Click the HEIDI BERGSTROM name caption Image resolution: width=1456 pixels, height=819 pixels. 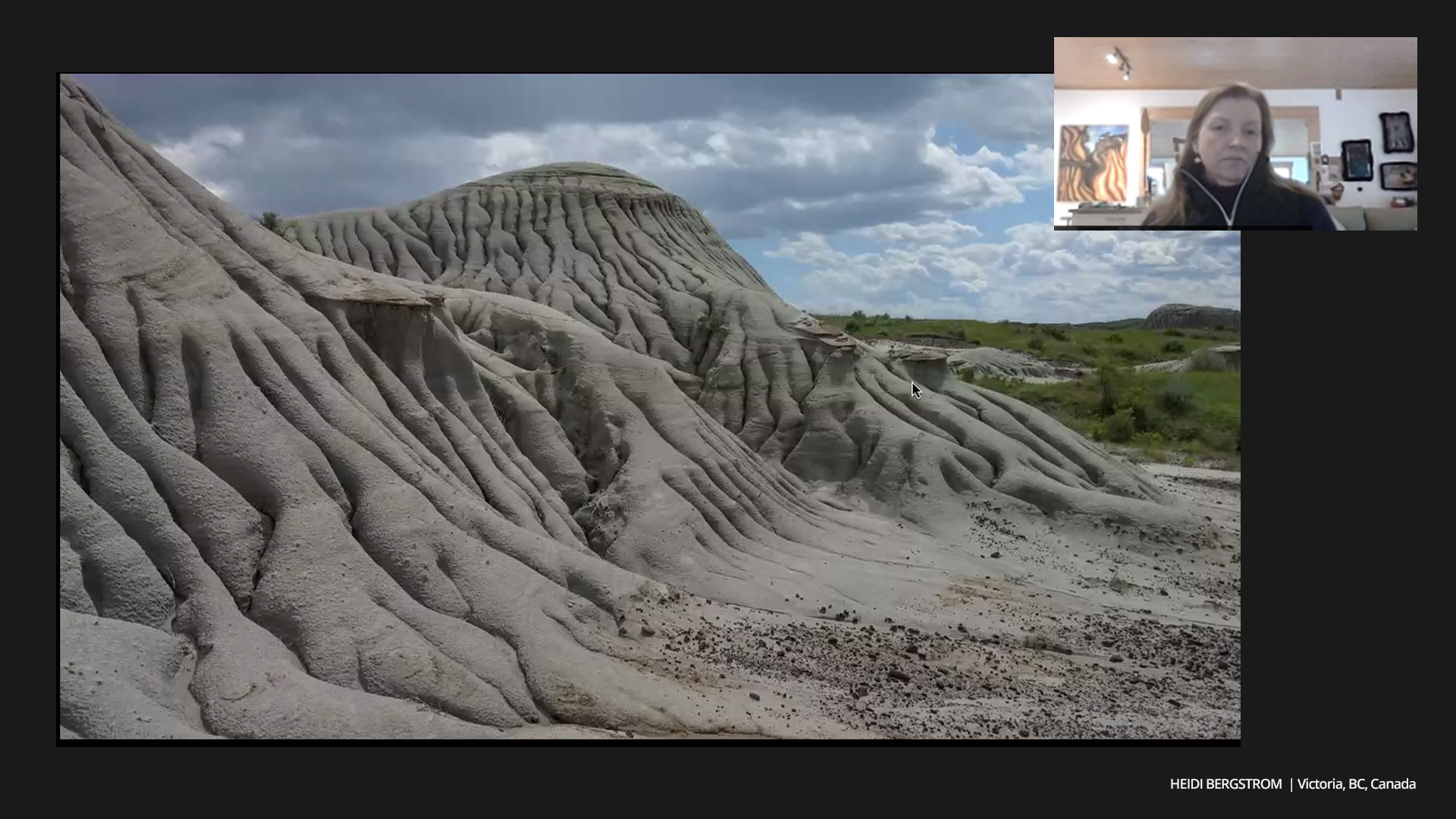pyautogui.click(x=1225, y=784)
